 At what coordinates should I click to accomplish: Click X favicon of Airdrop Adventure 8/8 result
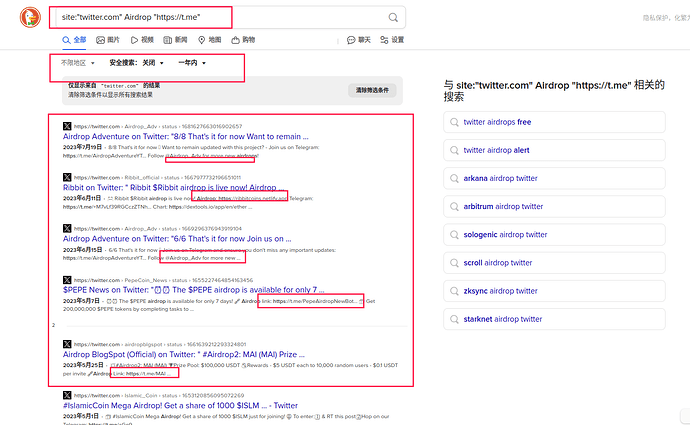[67, 126]
